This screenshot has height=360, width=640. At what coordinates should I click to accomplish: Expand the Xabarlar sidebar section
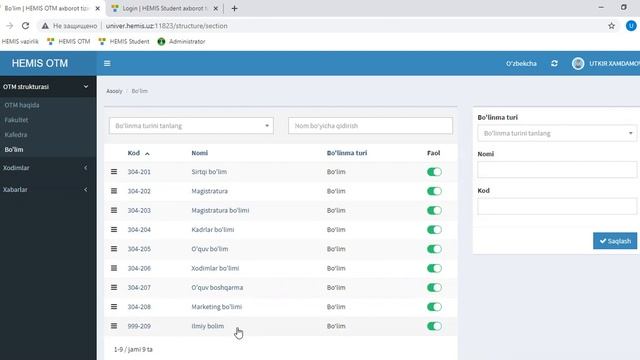(x=48, y=189)
